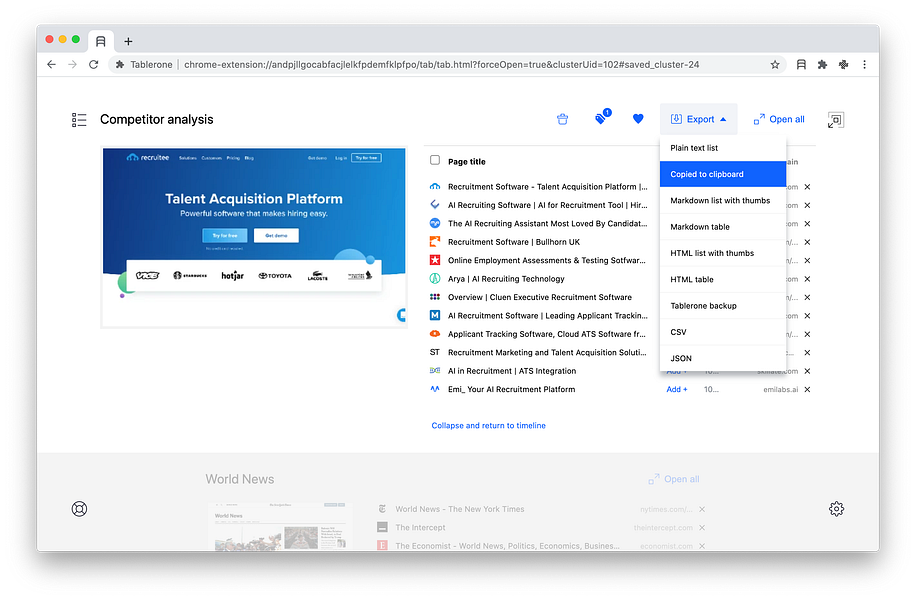Open the Chrome extensions puzzle icon
This screenshot has width=916, height=600.
pos(822,64)
